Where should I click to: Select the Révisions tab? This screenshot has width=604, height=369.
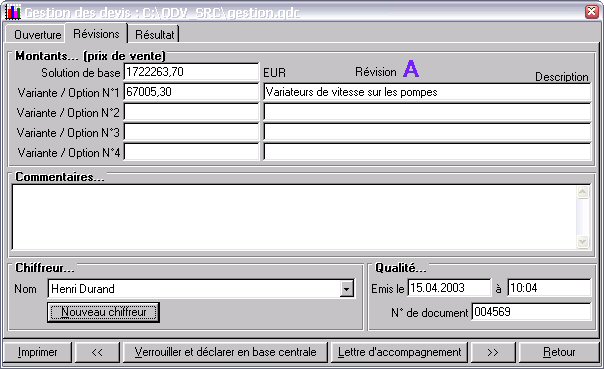[x=96, y=34]
